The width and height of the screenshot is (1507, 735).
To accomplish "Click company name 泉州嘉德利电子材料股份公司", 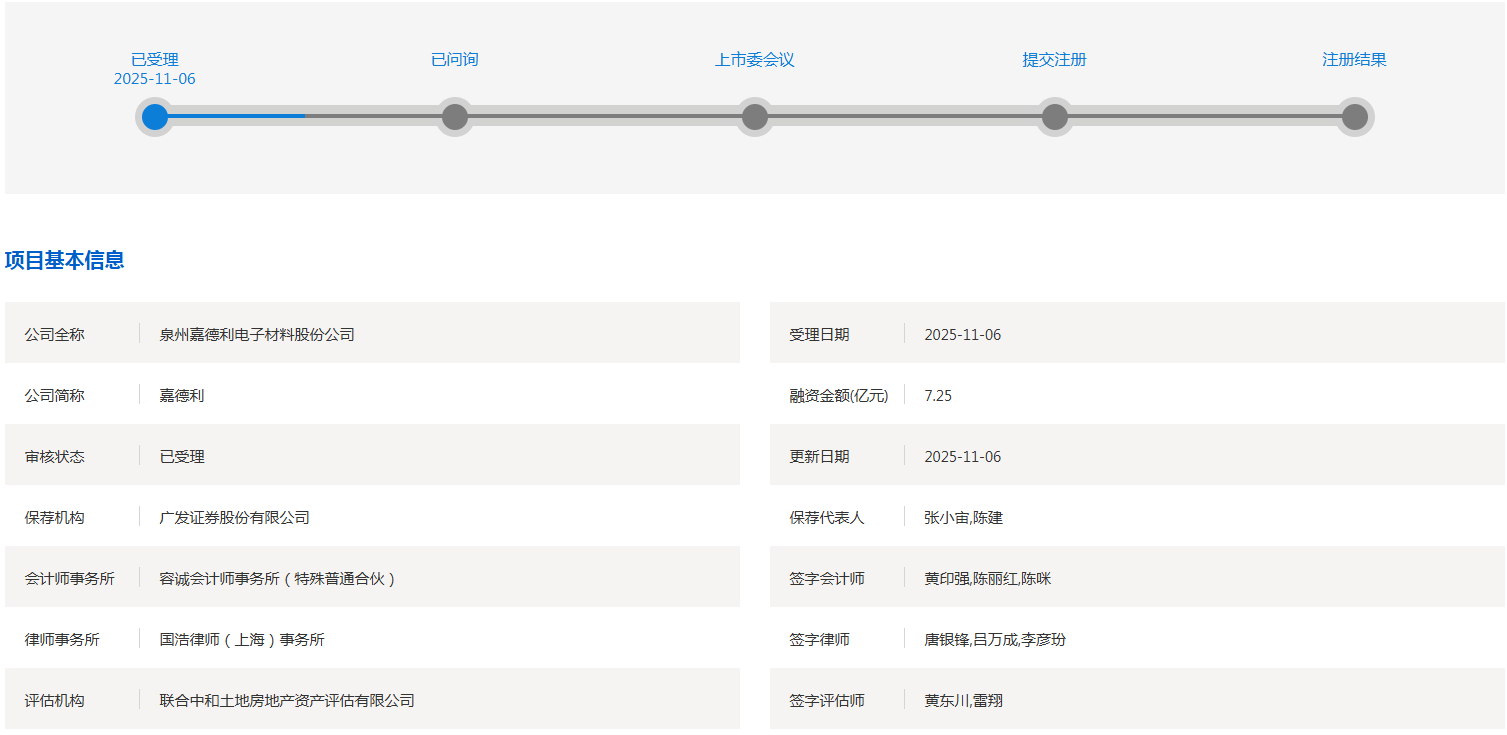I will 257,335.
